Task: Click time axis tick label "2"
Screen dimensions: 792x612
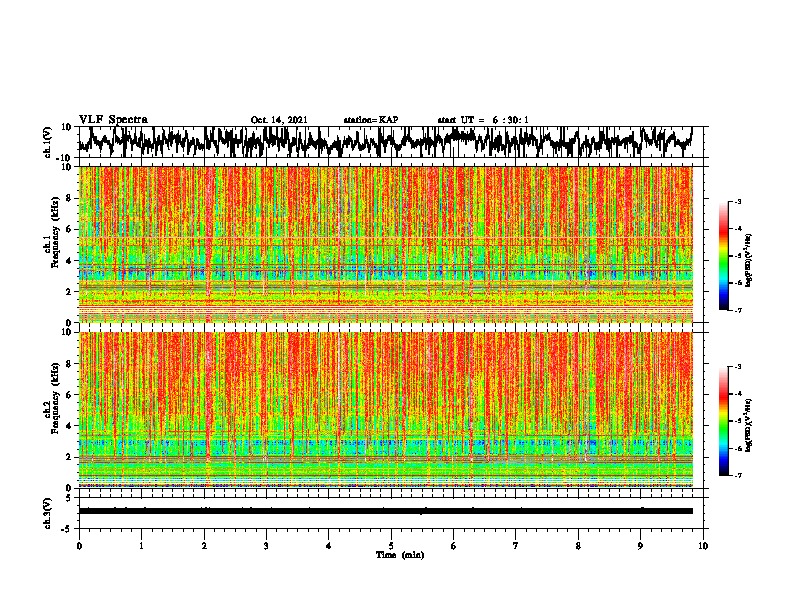Action: 204,546
